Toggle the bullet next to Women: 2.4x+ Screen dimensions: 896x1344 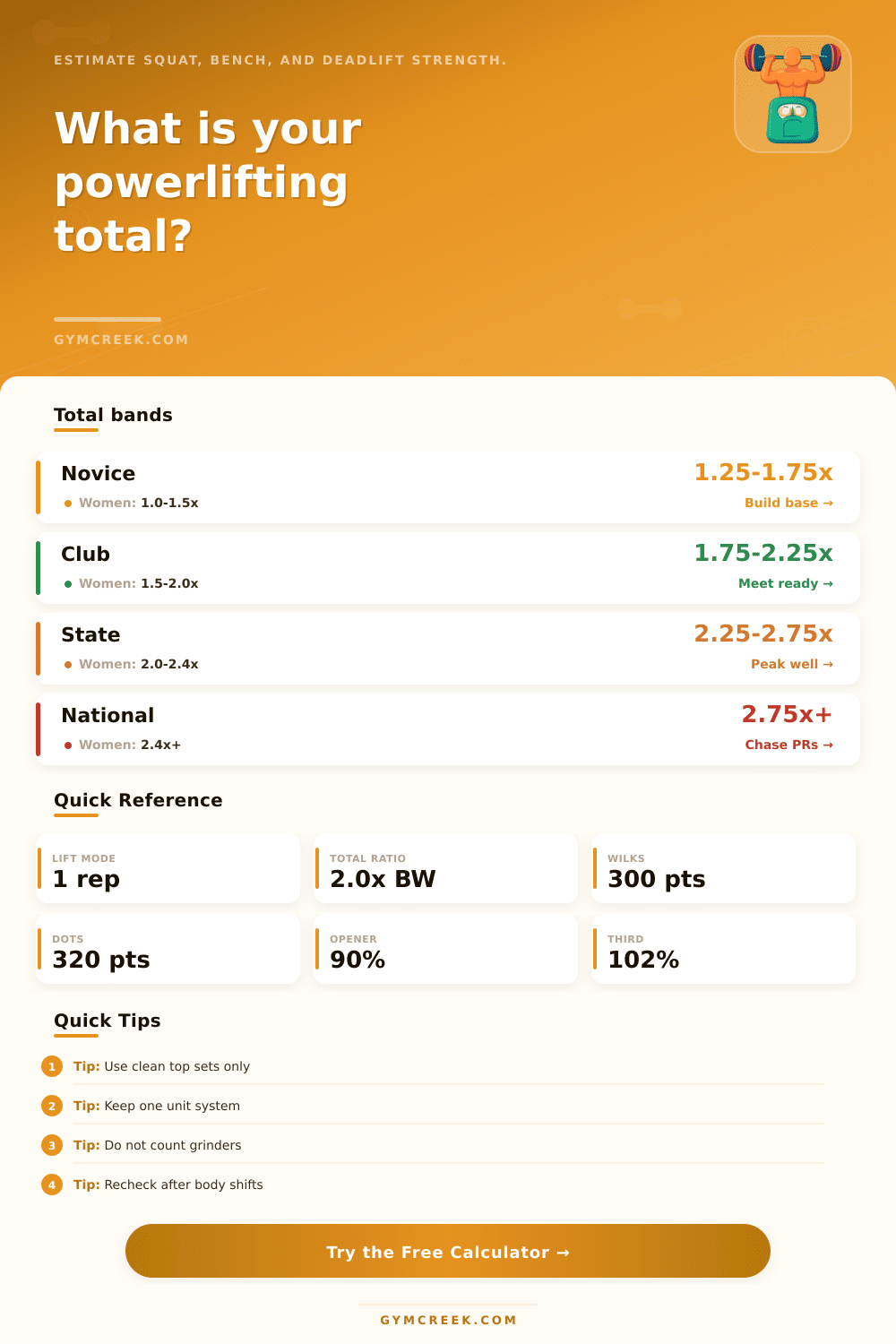tap(68, 745)
